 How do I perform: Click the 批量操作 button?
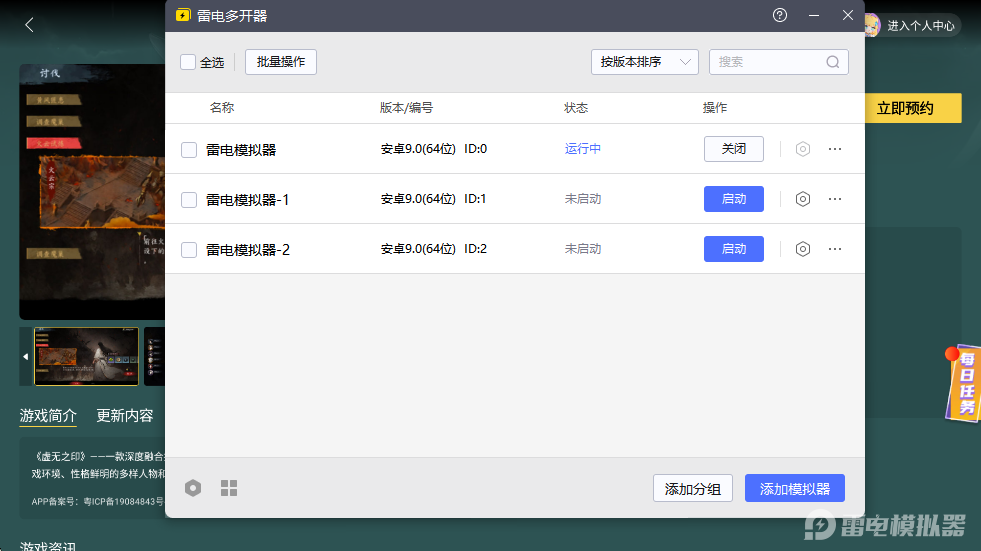pos(281,62)
